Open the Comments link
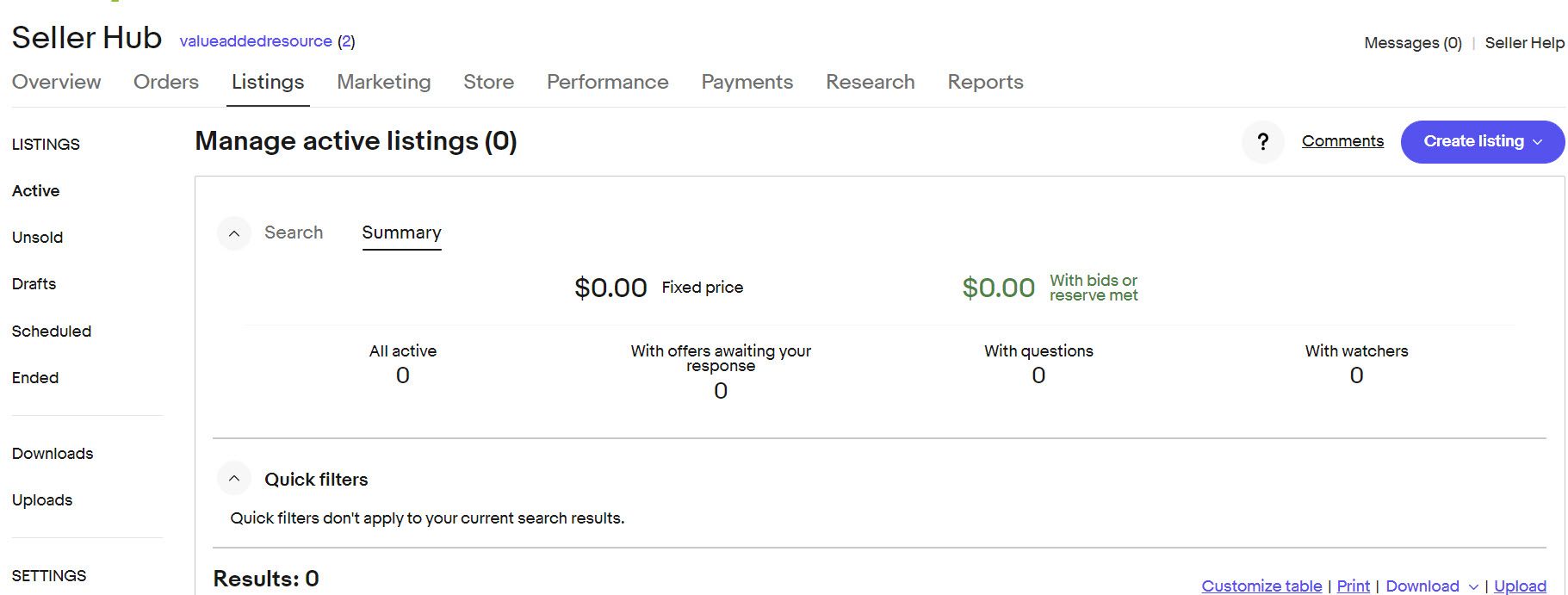 coord(1342,141)
